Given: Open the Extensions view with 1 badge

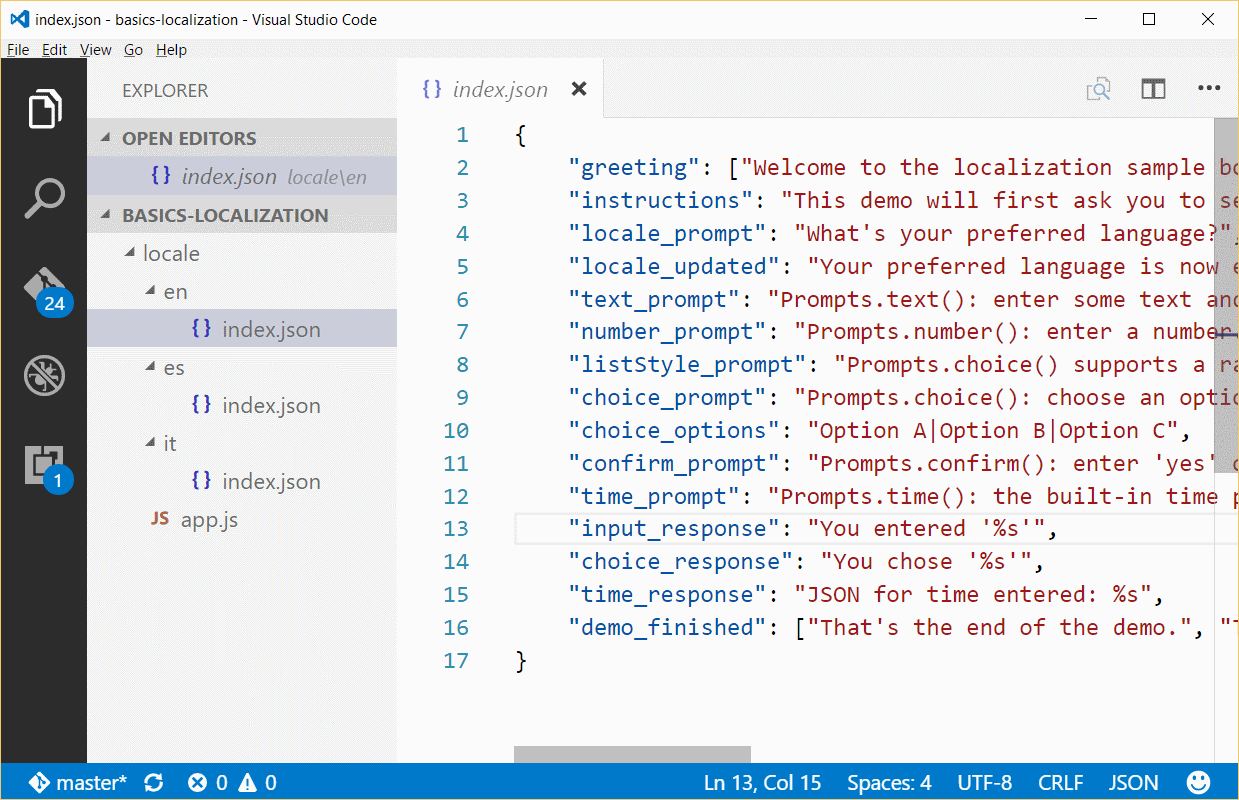Looking at the screenshot, I should [46, 467].
